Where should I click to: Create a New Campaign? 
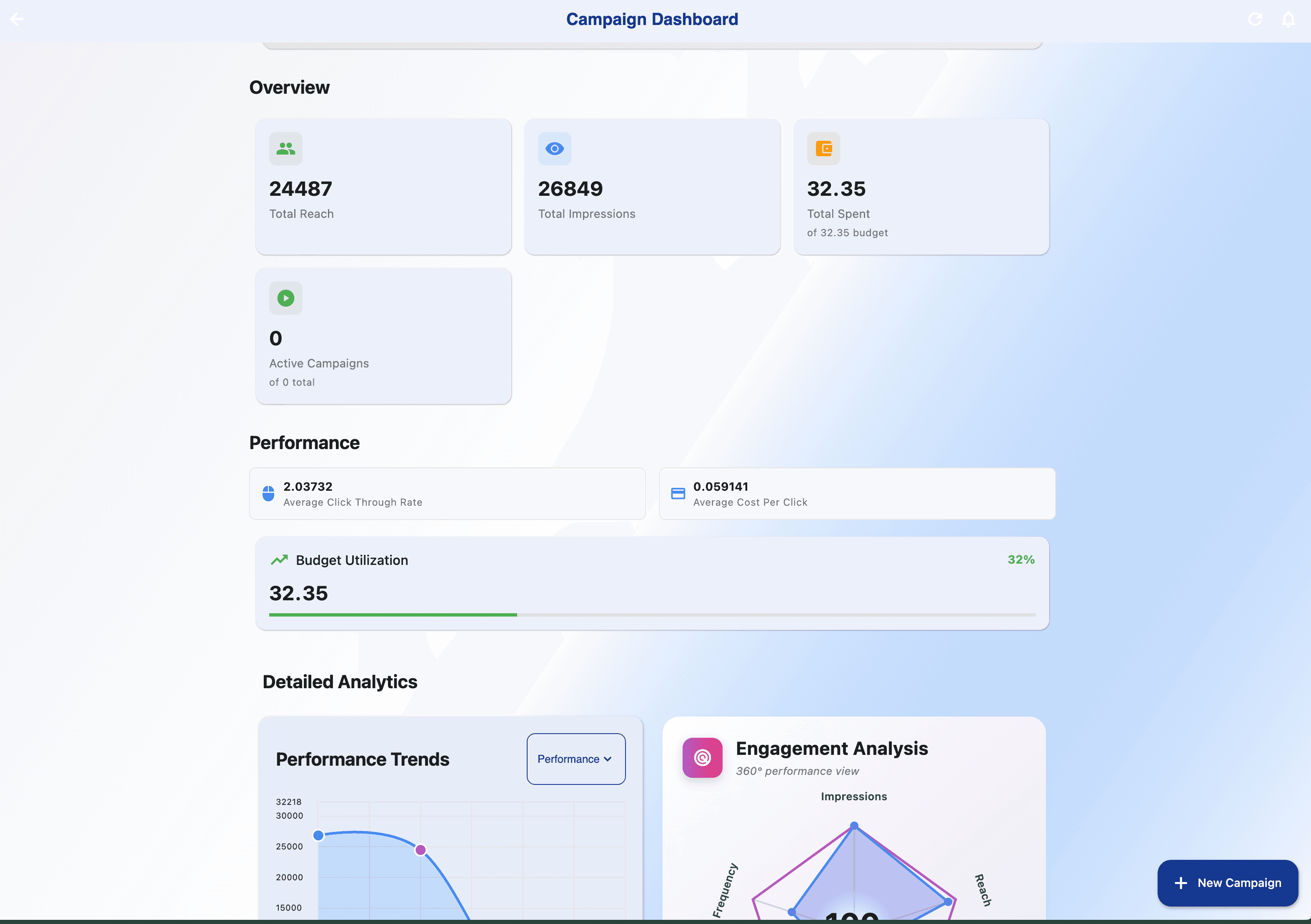[1228, 882]
